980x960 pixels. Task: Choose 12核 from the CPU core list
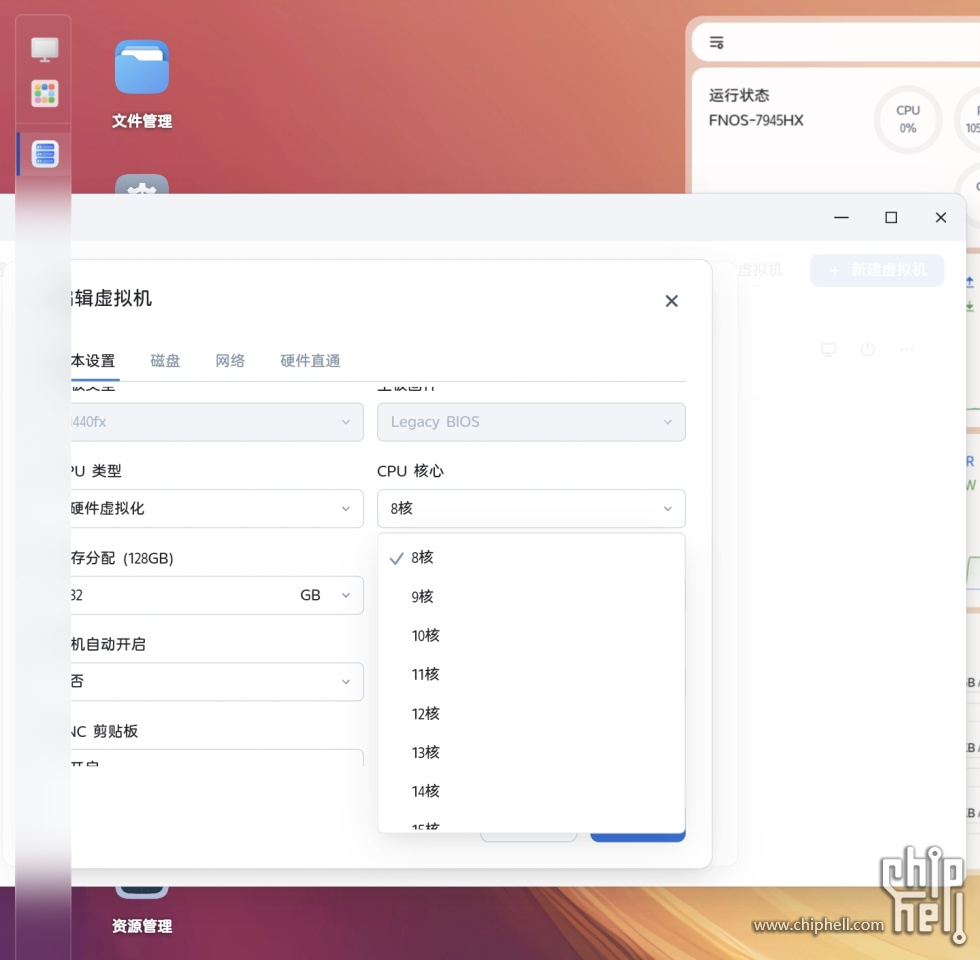(426, 713)
